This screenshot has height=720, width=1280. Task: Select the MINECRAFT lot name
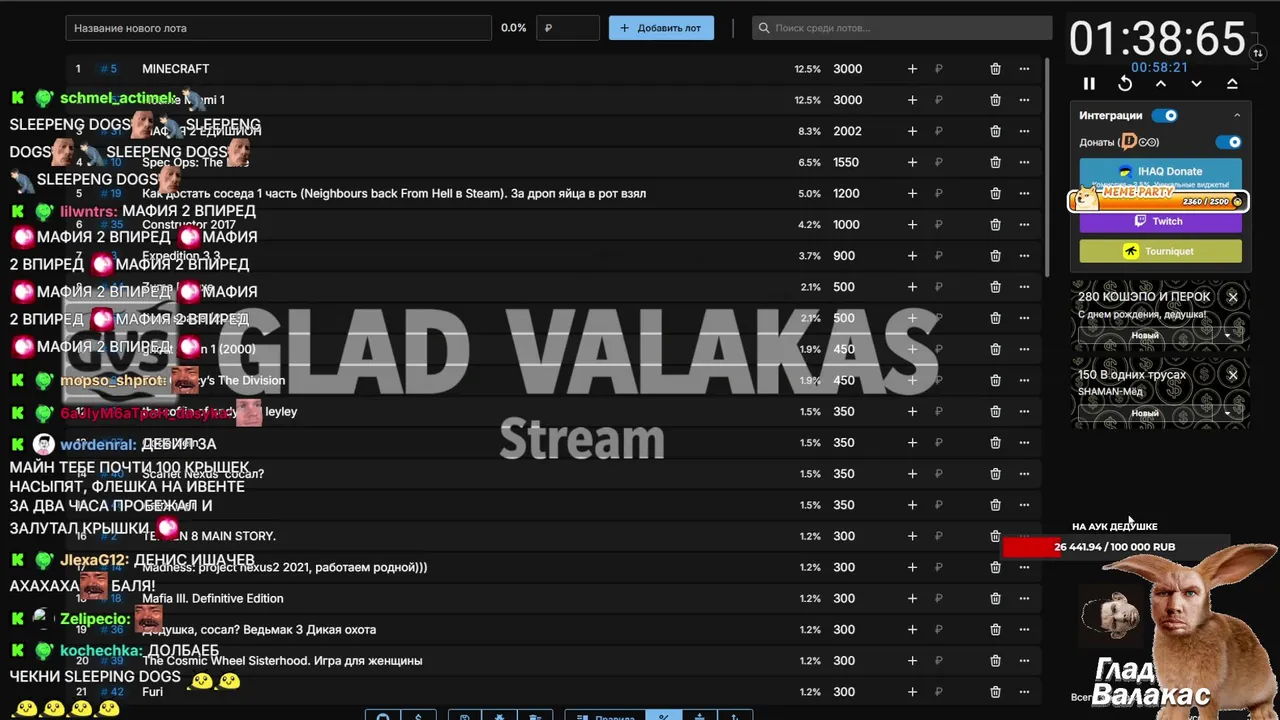[176, 69]
